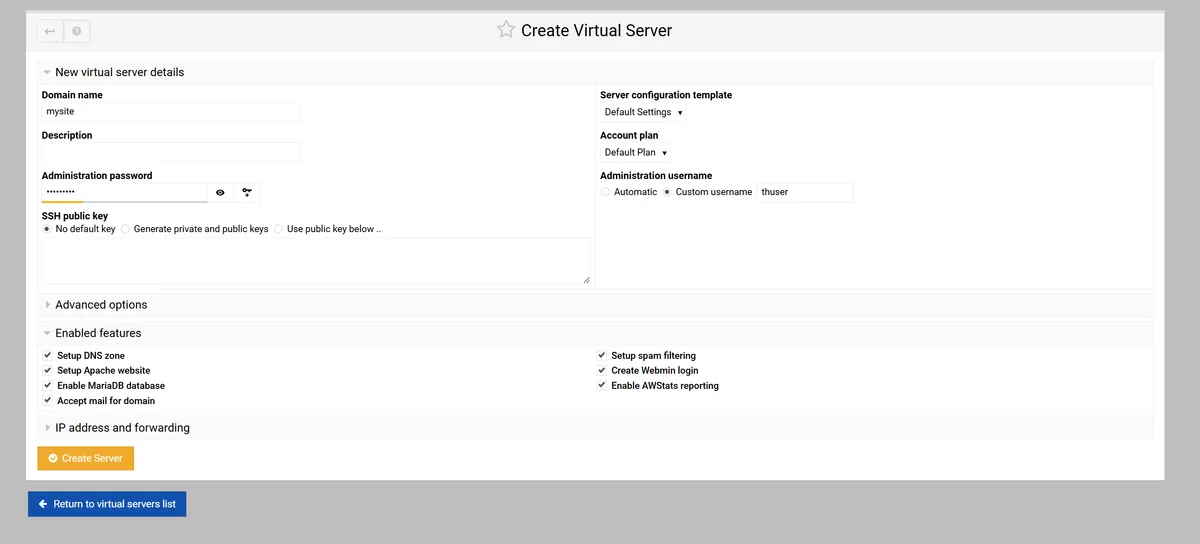Choose Use public key below option

[x=279, y=229]
